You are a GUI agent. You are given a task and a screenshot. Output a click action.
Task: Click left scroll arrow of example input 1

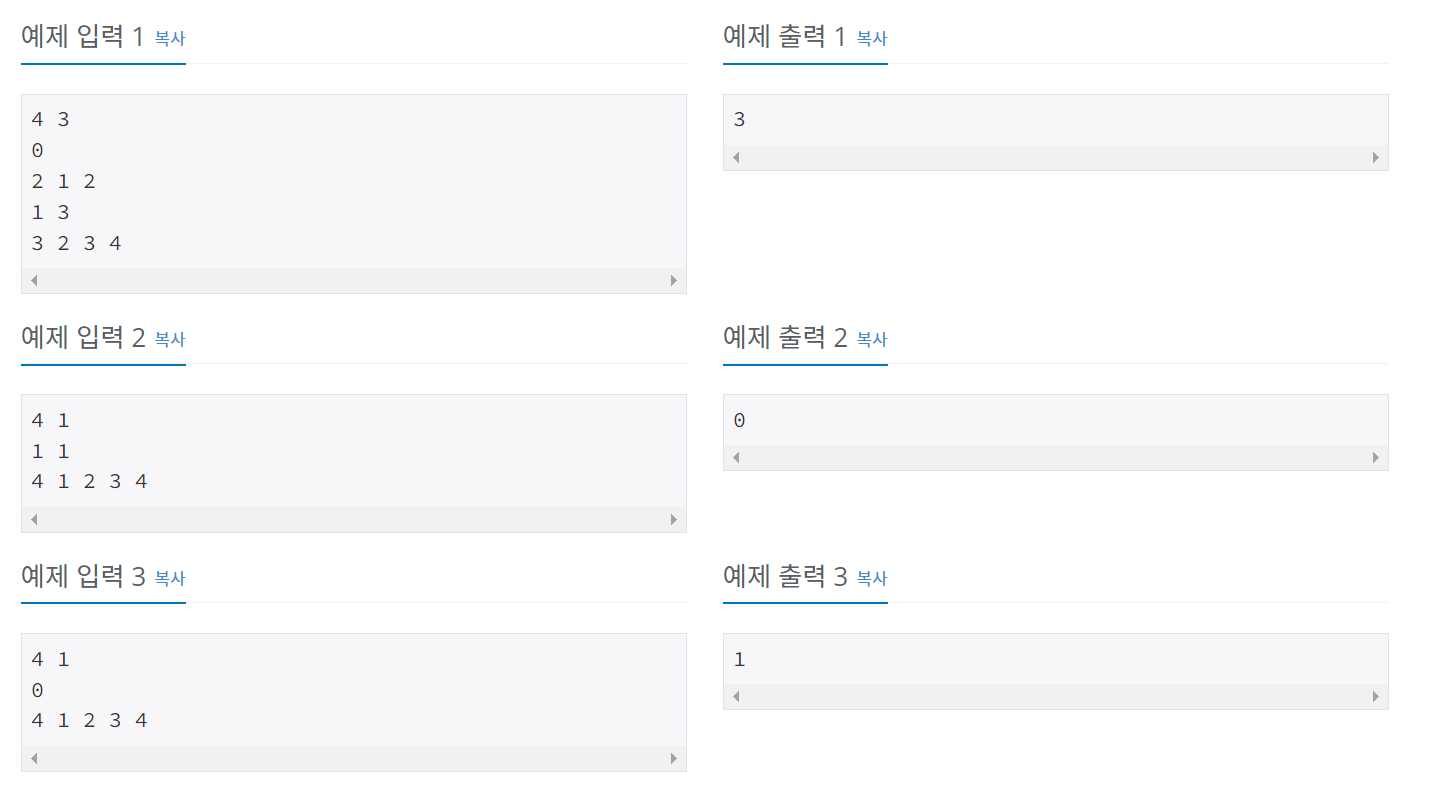tap(34, 281)
